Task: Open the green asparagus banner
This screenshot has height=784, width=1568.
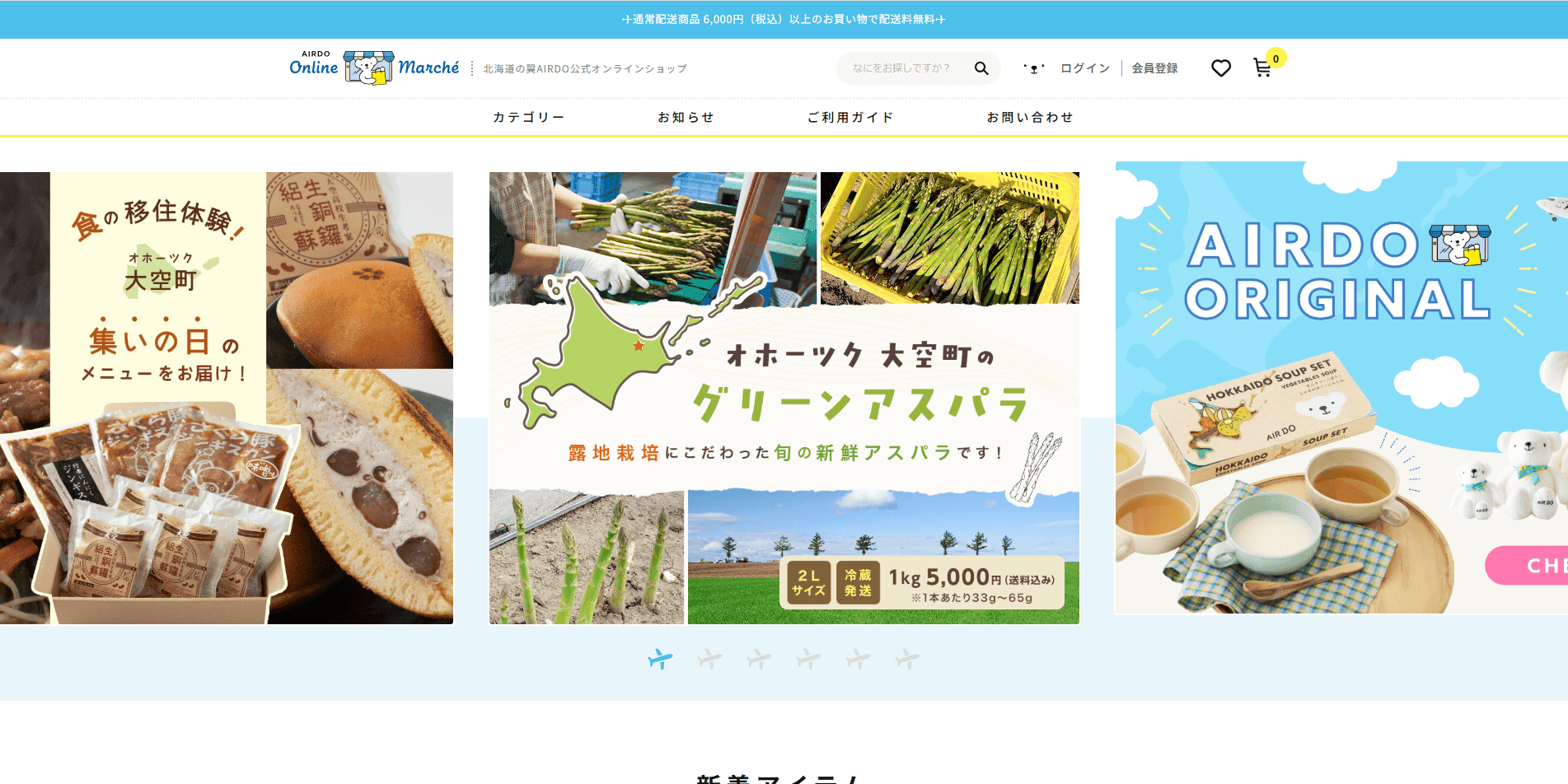Action: [x=784, y=398]
